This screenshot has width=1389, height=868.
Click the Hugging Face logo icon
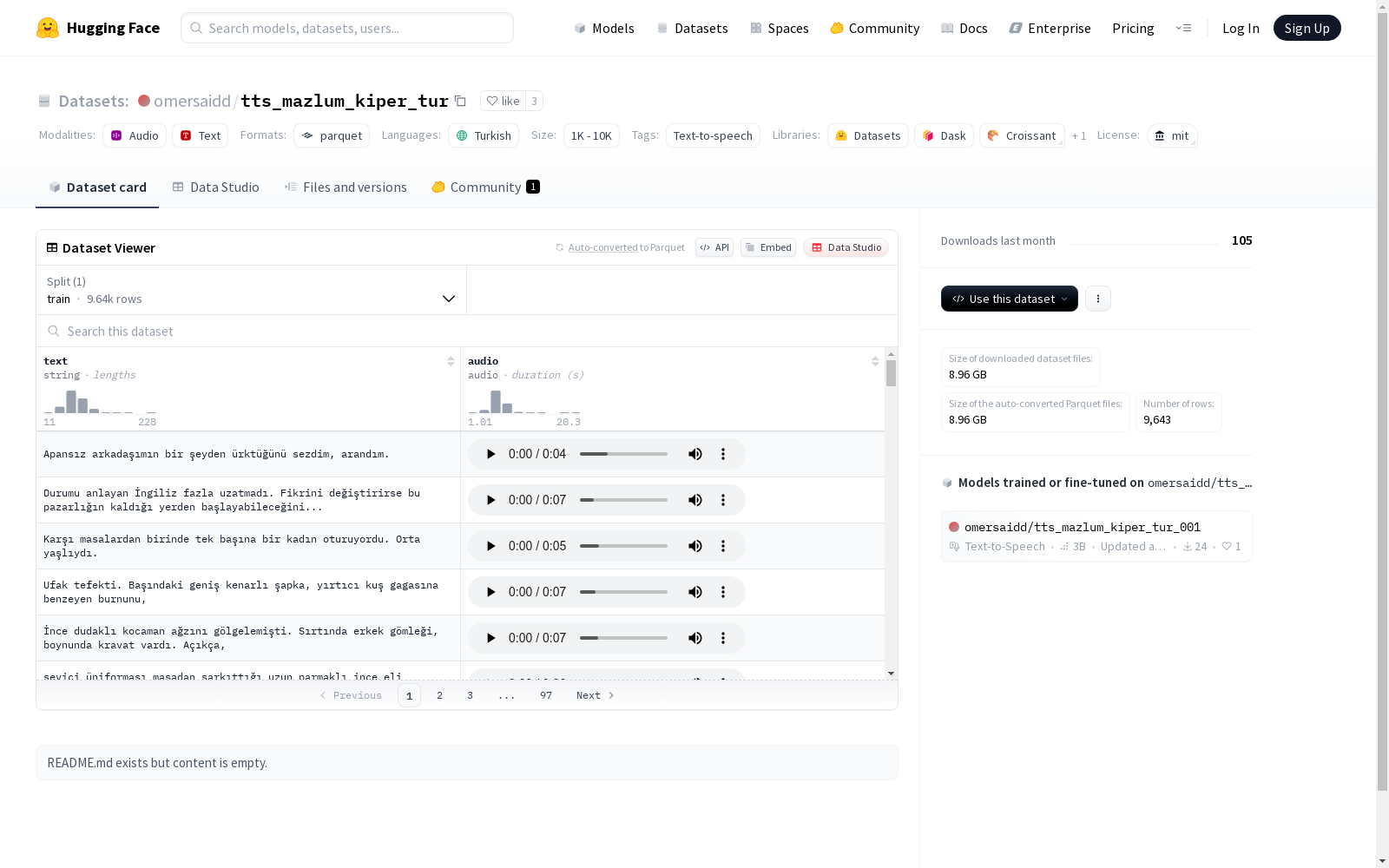[x=48, y=28]
